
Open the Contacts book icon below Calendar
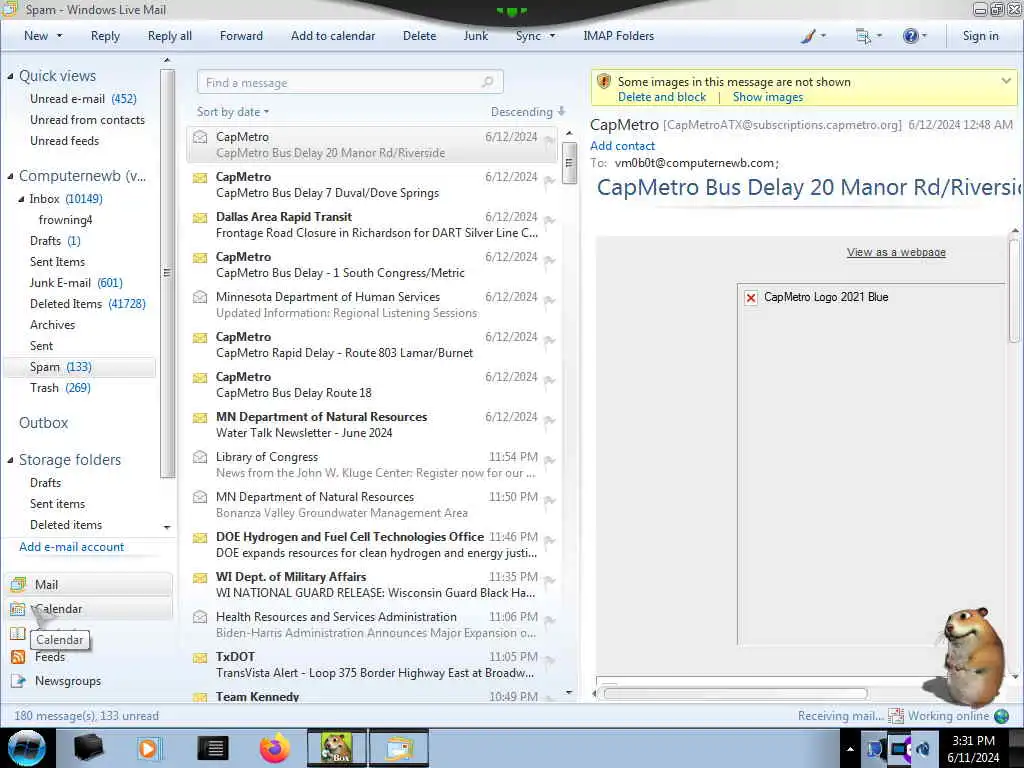(18, 633)
